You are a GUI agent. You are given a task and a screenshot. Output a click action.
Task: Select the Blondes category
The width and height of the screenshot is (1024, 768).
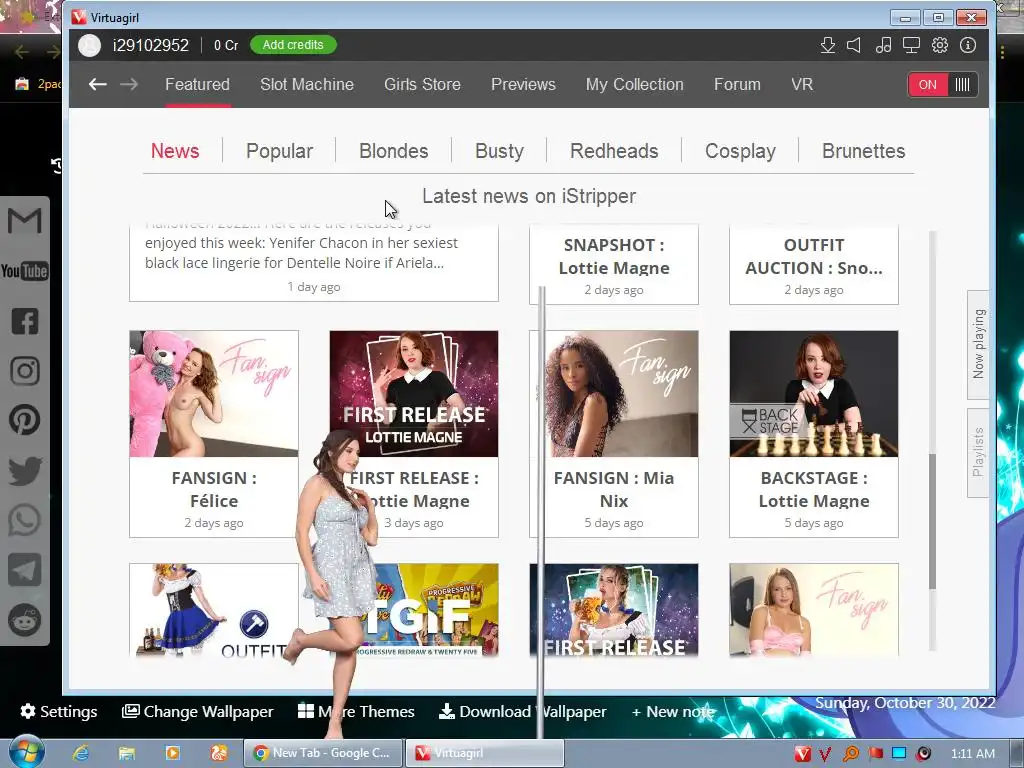pos(394,151)
